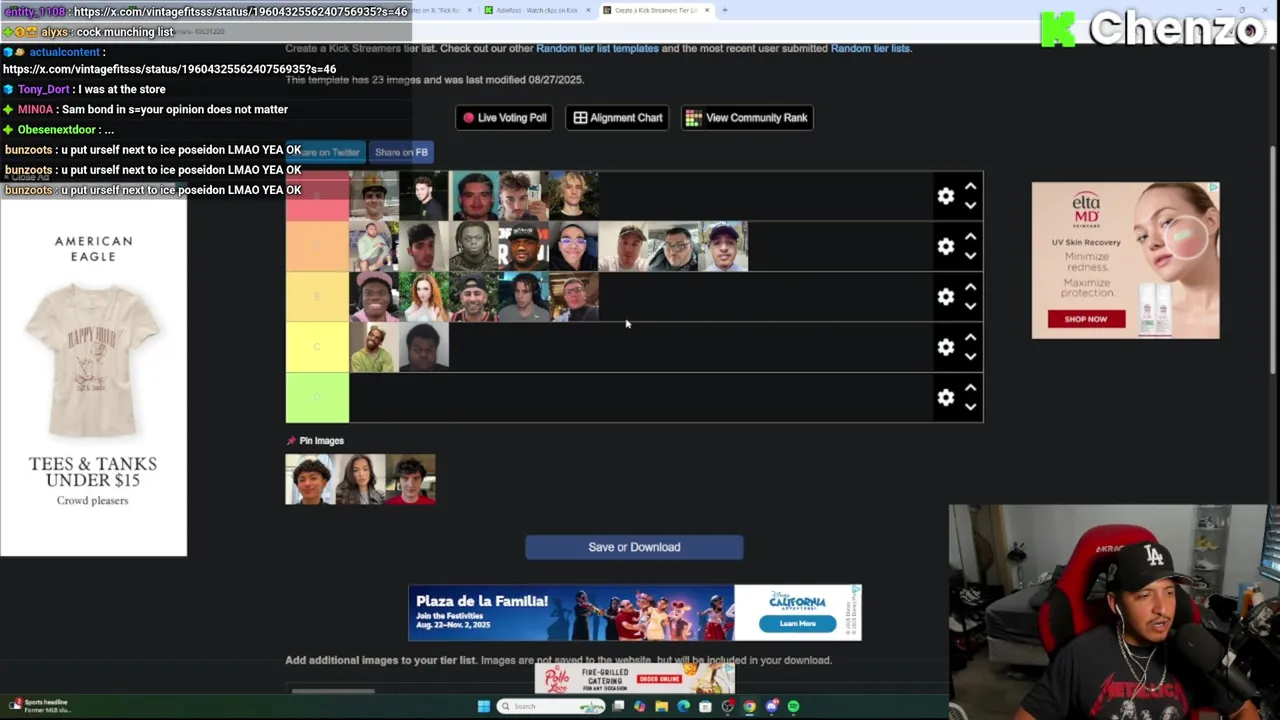The width and height of the screenshot is (1280, 720).
Task: Move the orange tier row up with its up arrow
Action: point(970,237)
